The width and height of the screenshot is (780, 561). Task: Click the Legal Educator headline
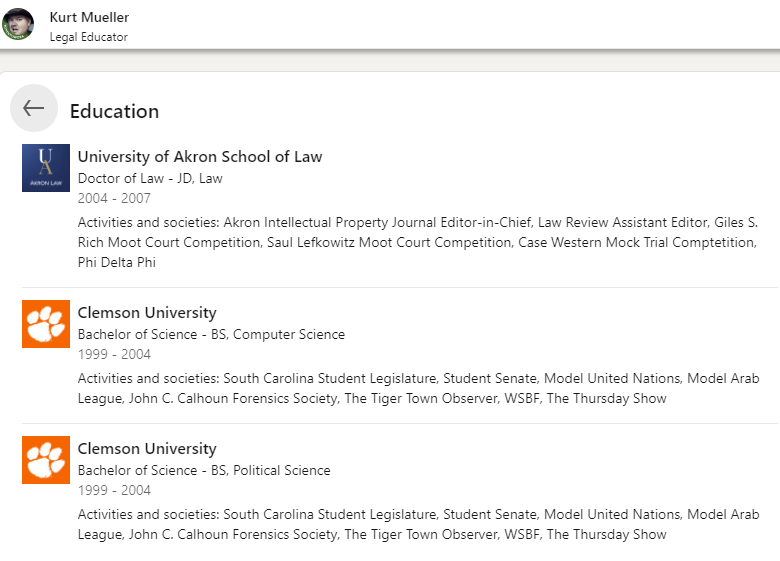click(x=89, y=37)
